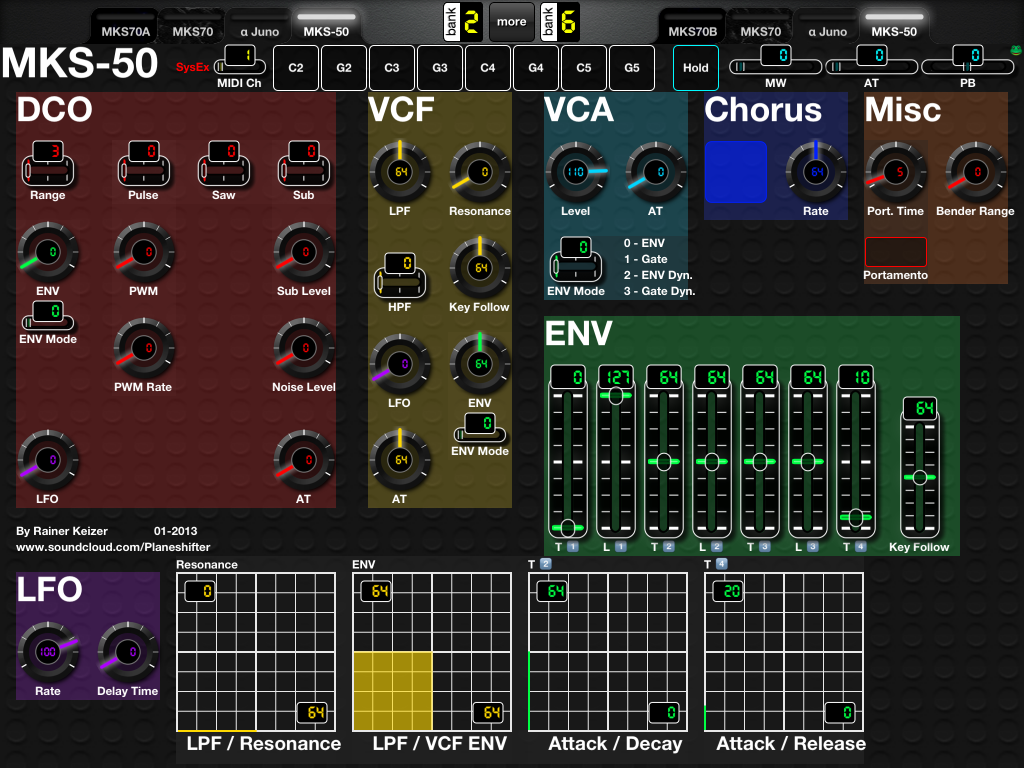This screenshot has width=1024, height=768.
Task: Click the left bank 2 display
Action: pyautogui.click(x=463, y=22)
